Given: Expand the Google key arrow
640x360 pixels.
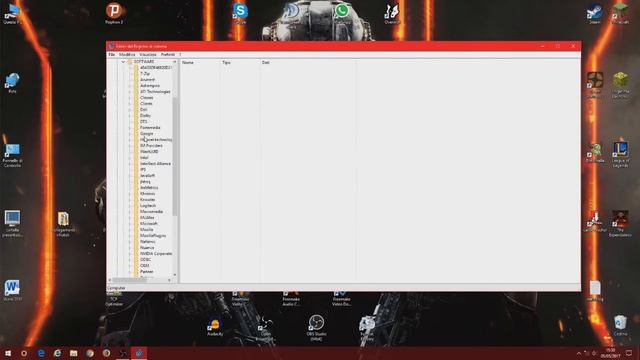Looking at the screenshot, I should point(130,133).
